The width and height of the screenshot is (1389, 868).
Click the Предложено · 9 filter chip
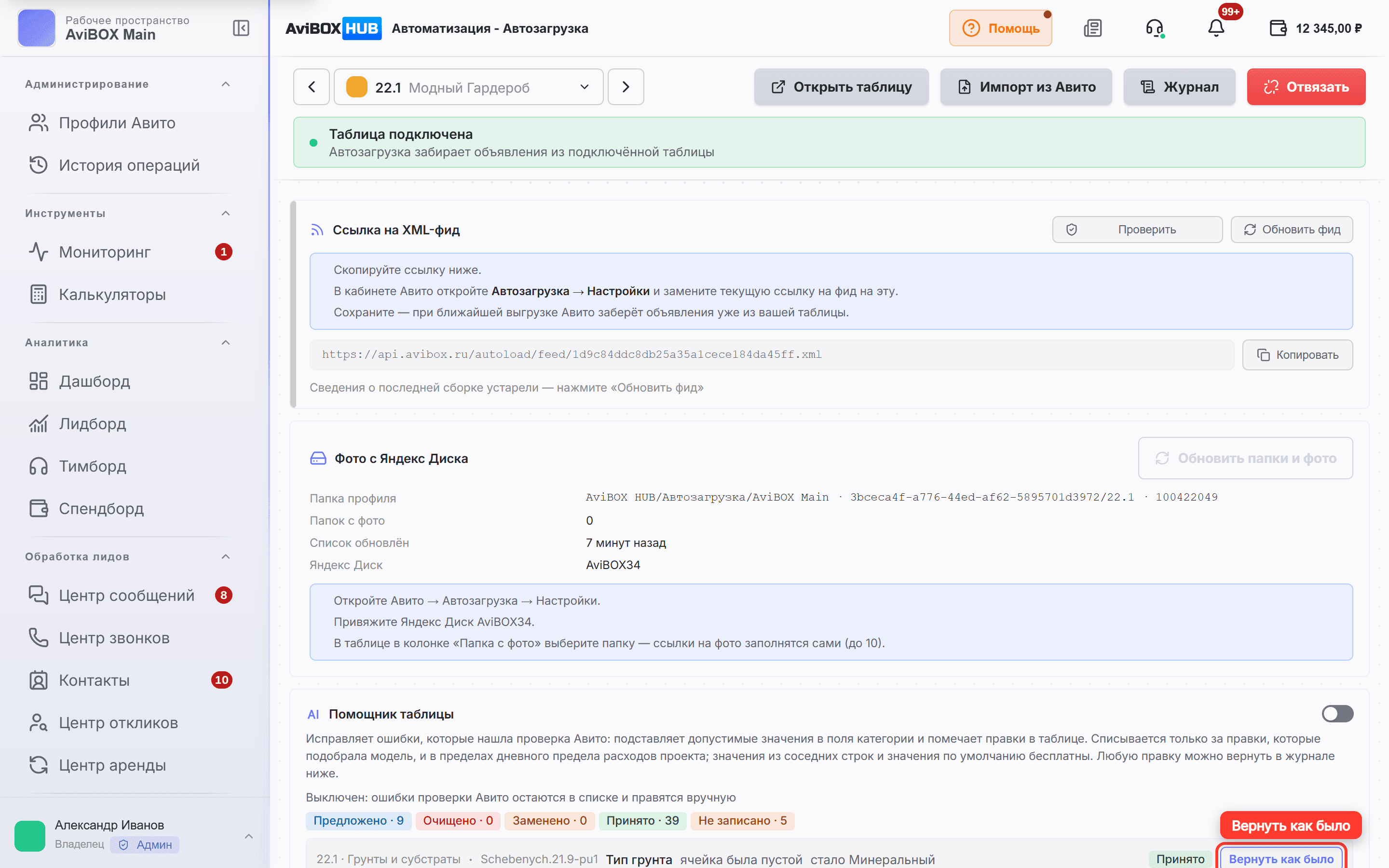click(358, 821)
